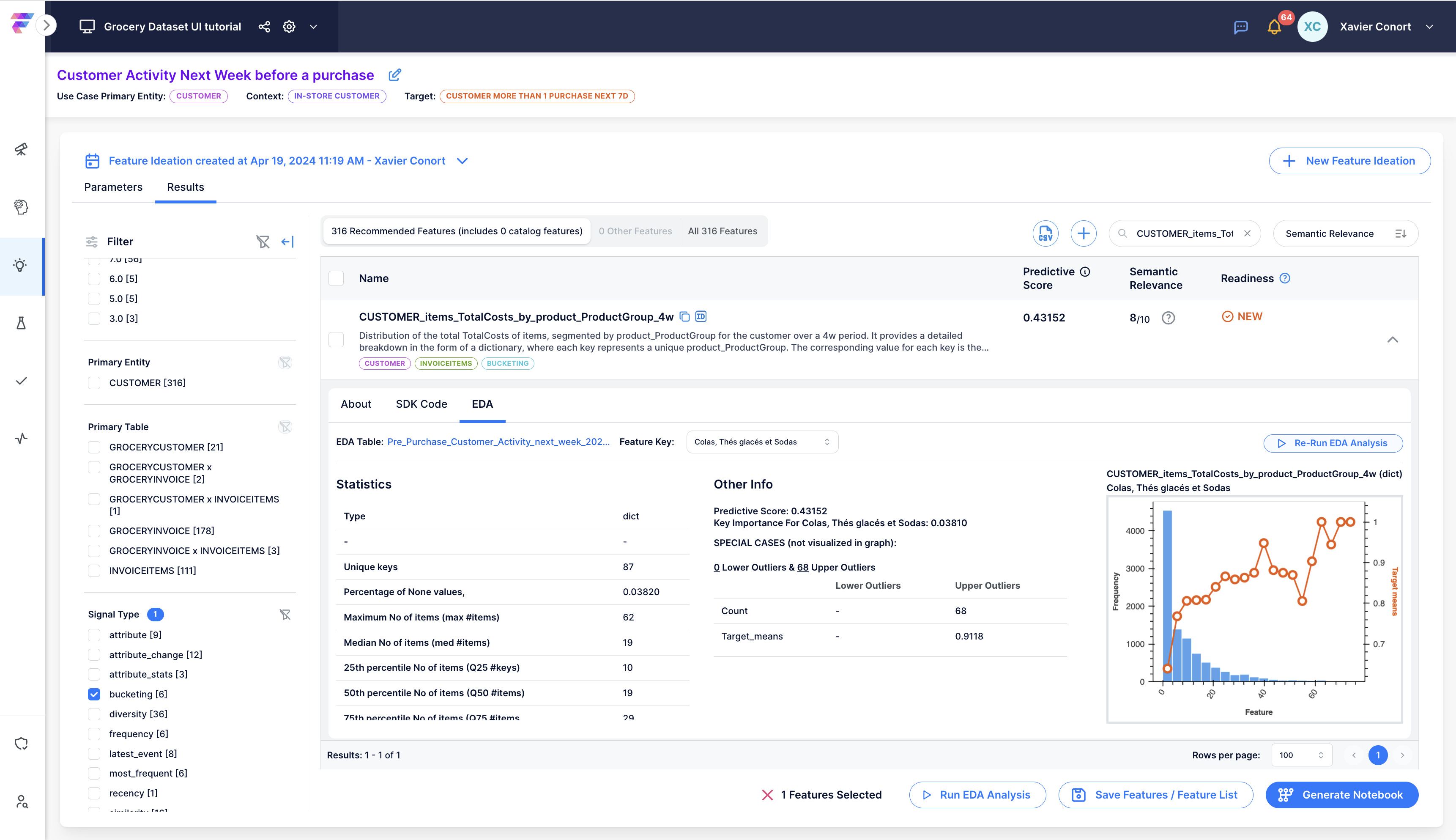
Task: Collapse the feature row details chevron
Action: coord(1392,340)
